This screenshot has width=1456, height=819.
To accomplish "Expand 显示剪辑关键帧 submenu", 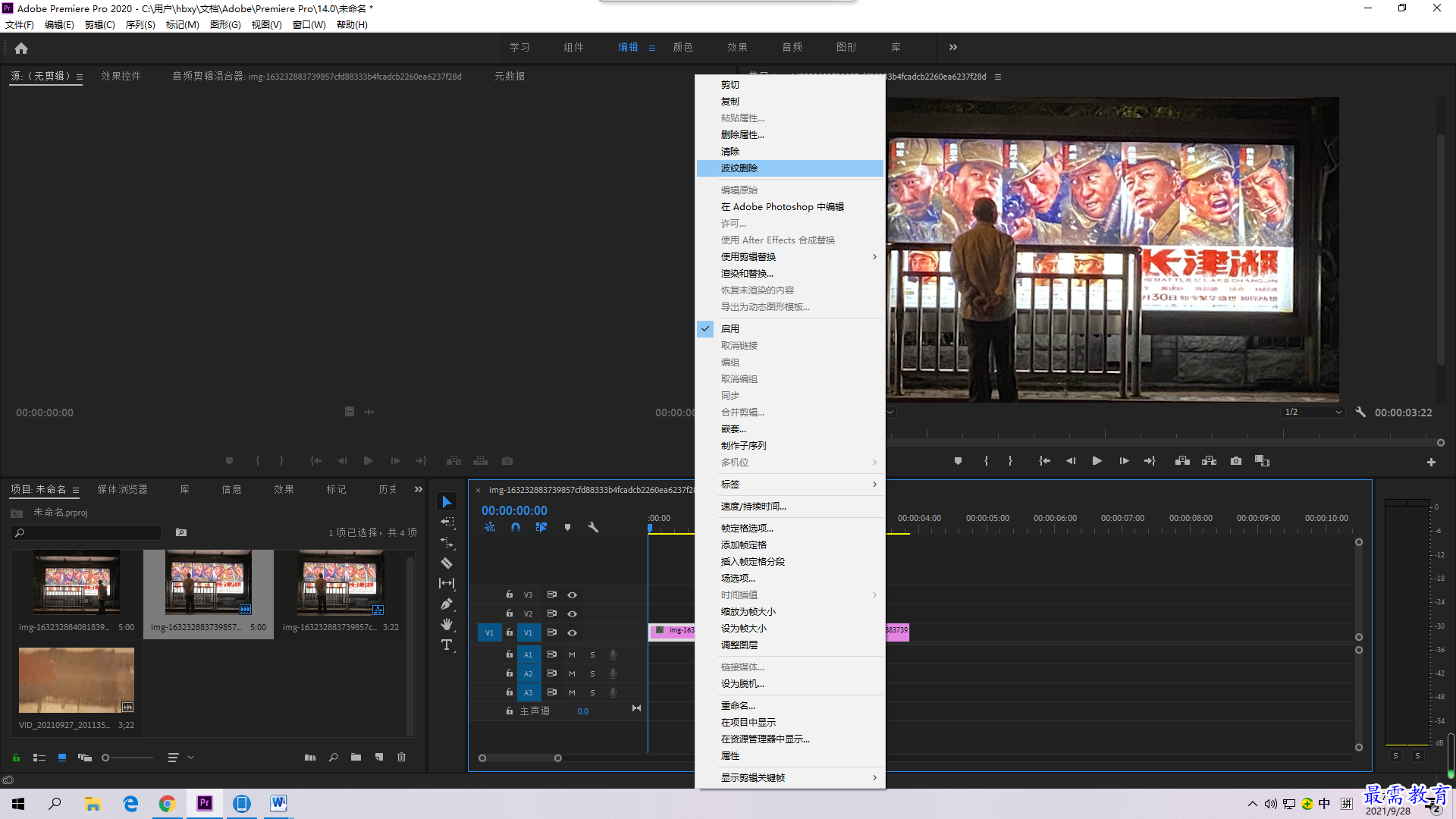I will pyautogui.click(x=790, y=777).
